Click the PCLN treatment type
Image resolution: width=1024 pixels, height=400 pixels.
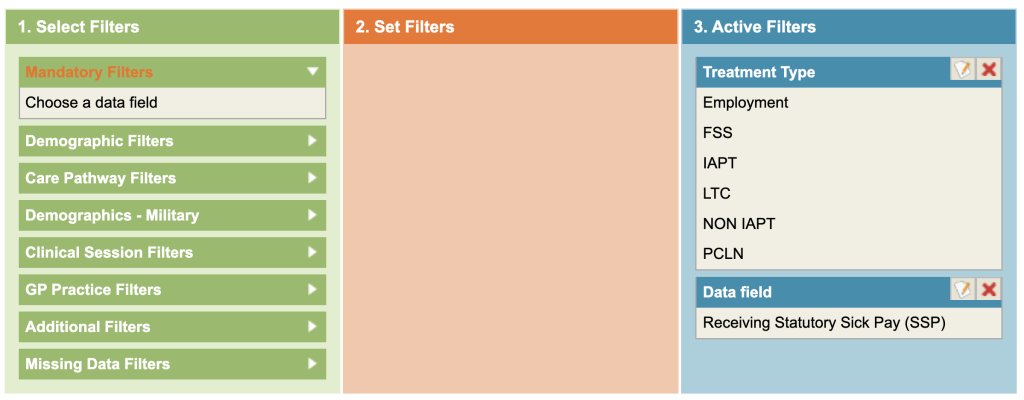(723, 253)
